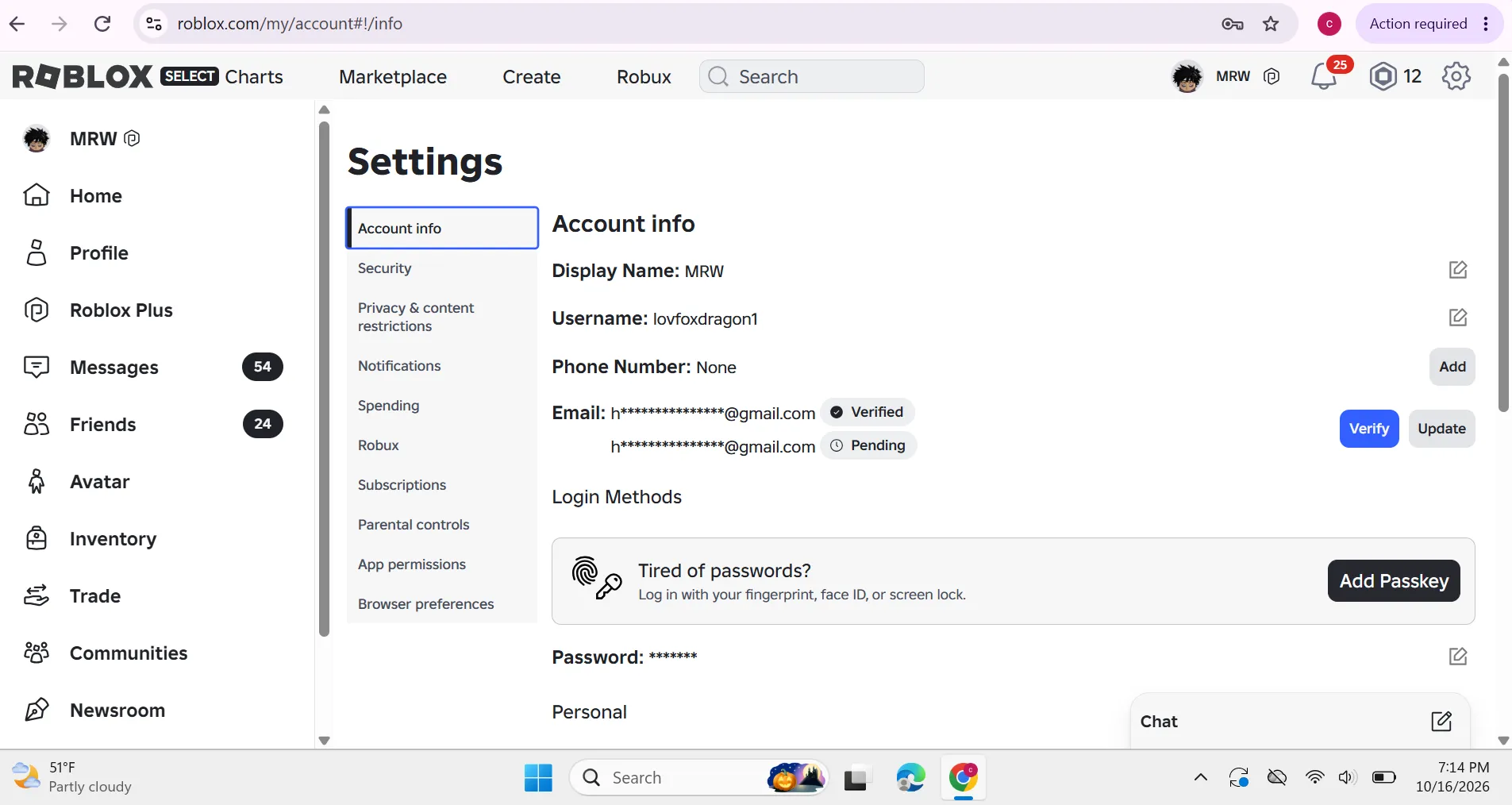This screenshot has height=805, width=1512.
Task: Click the Add phone number button
Action: [1452, 367]
